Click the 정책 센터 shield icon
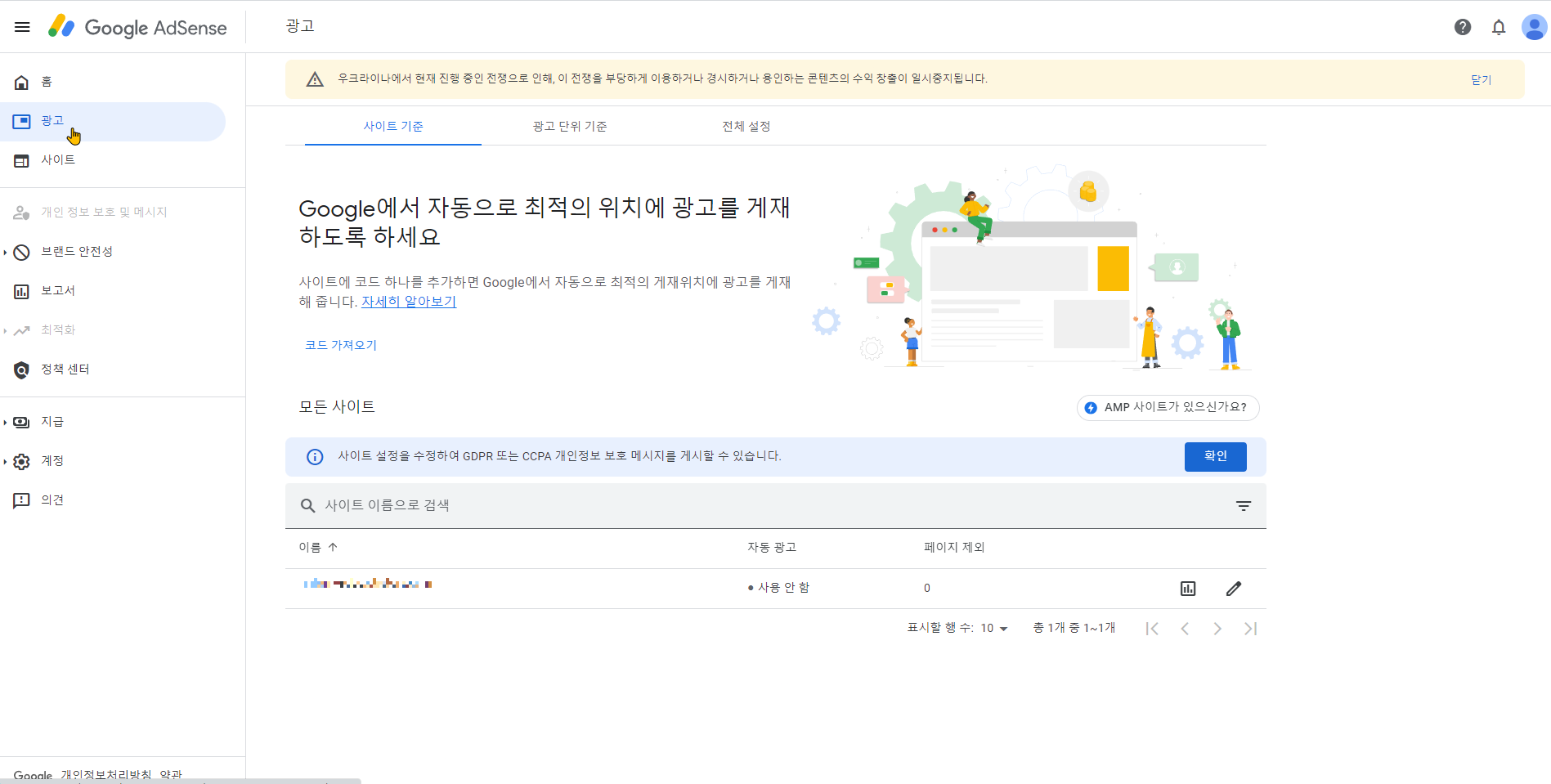 22,370
